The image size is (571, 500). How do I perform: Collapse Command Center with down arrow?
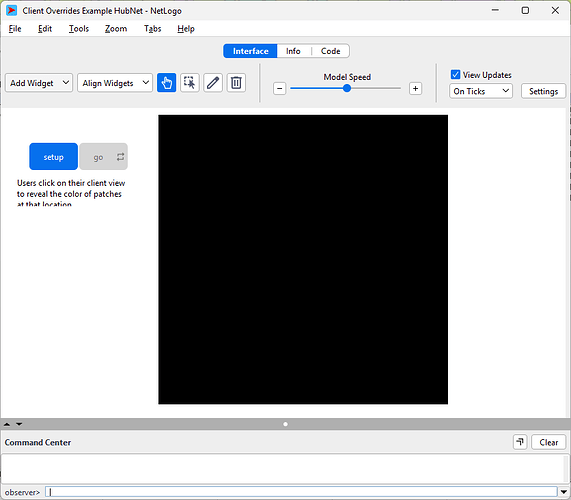(x=19, y=424)
